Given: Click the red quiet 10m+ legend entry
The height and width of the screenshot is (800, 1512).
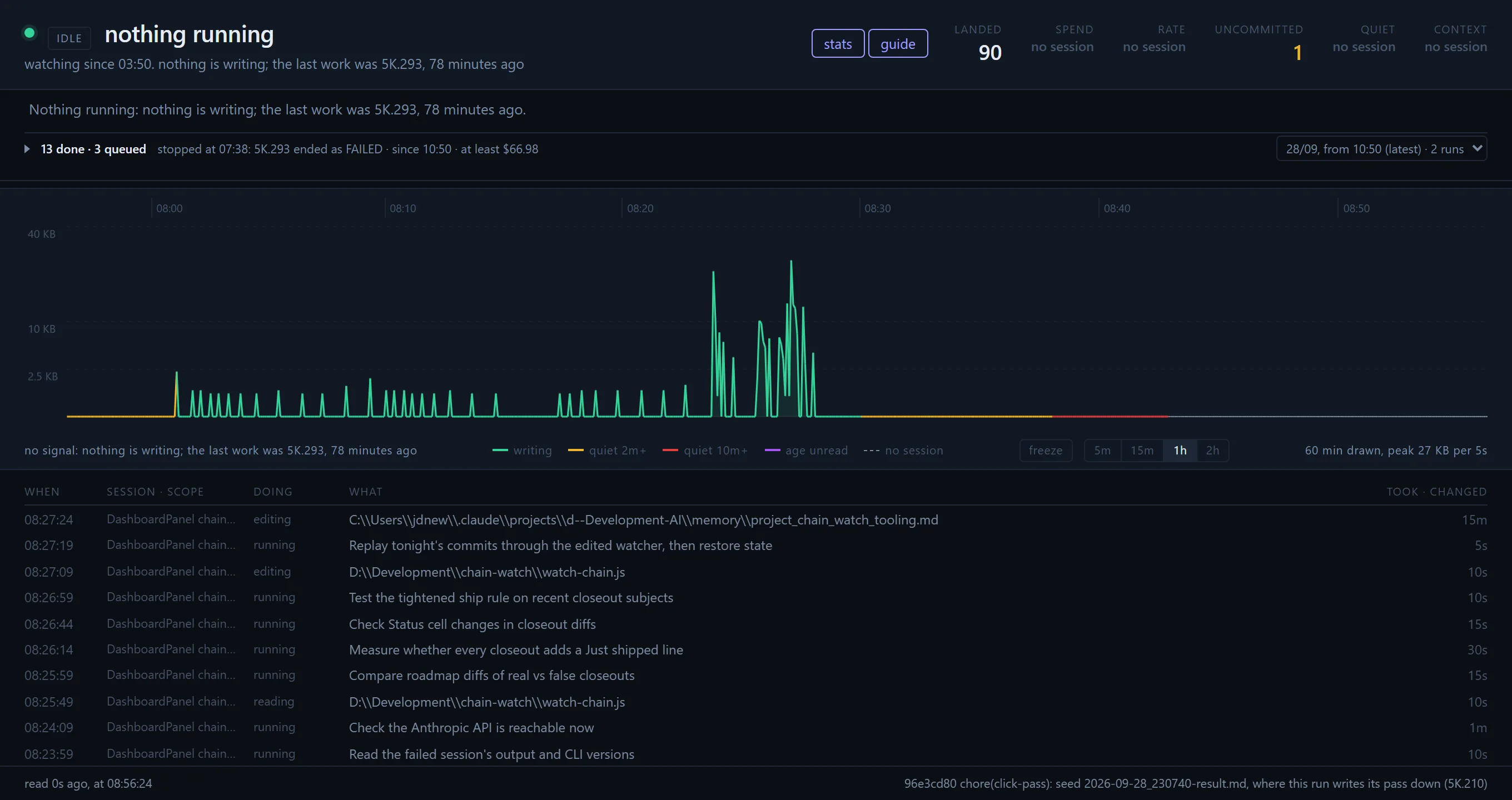Looking at the screenshot, I should pos(705,451).
